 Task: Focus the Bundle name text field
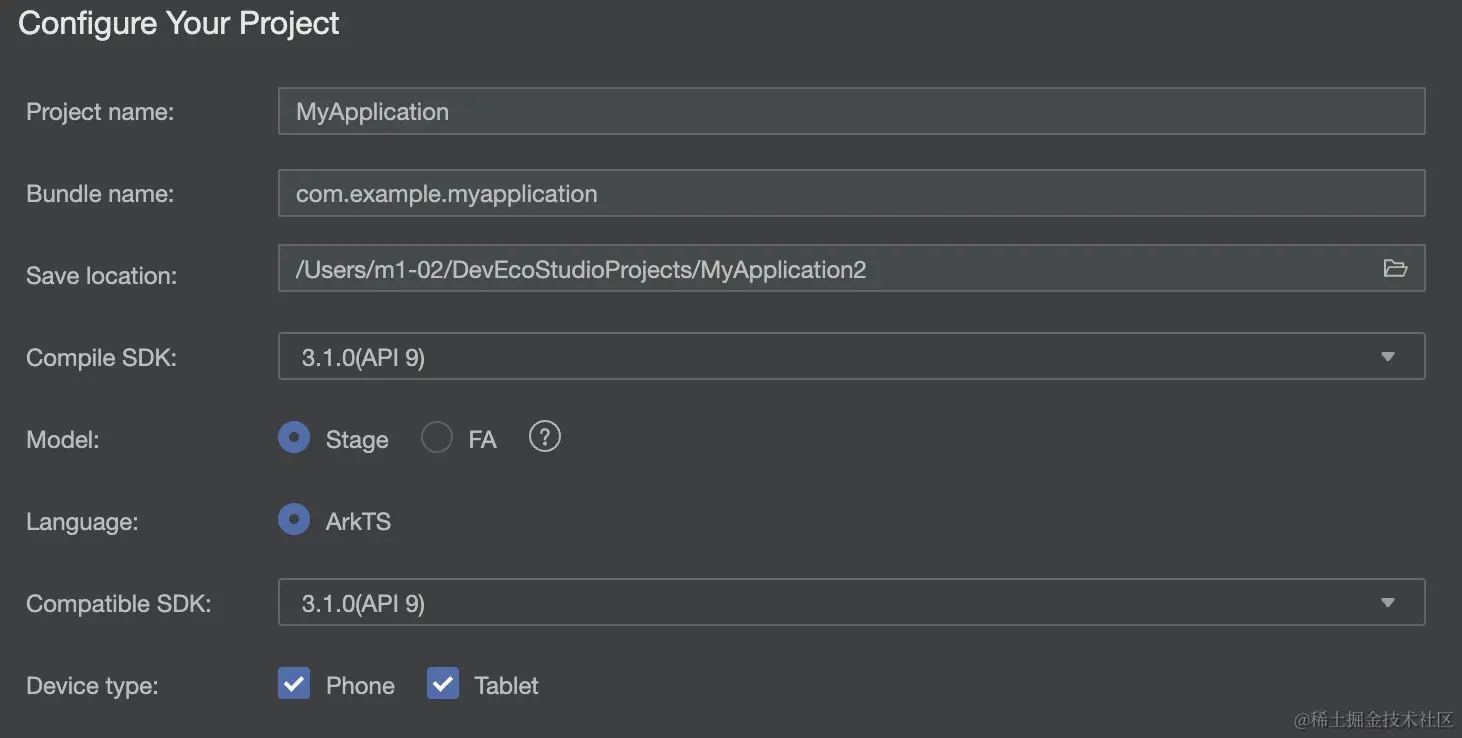coord(850,193)
